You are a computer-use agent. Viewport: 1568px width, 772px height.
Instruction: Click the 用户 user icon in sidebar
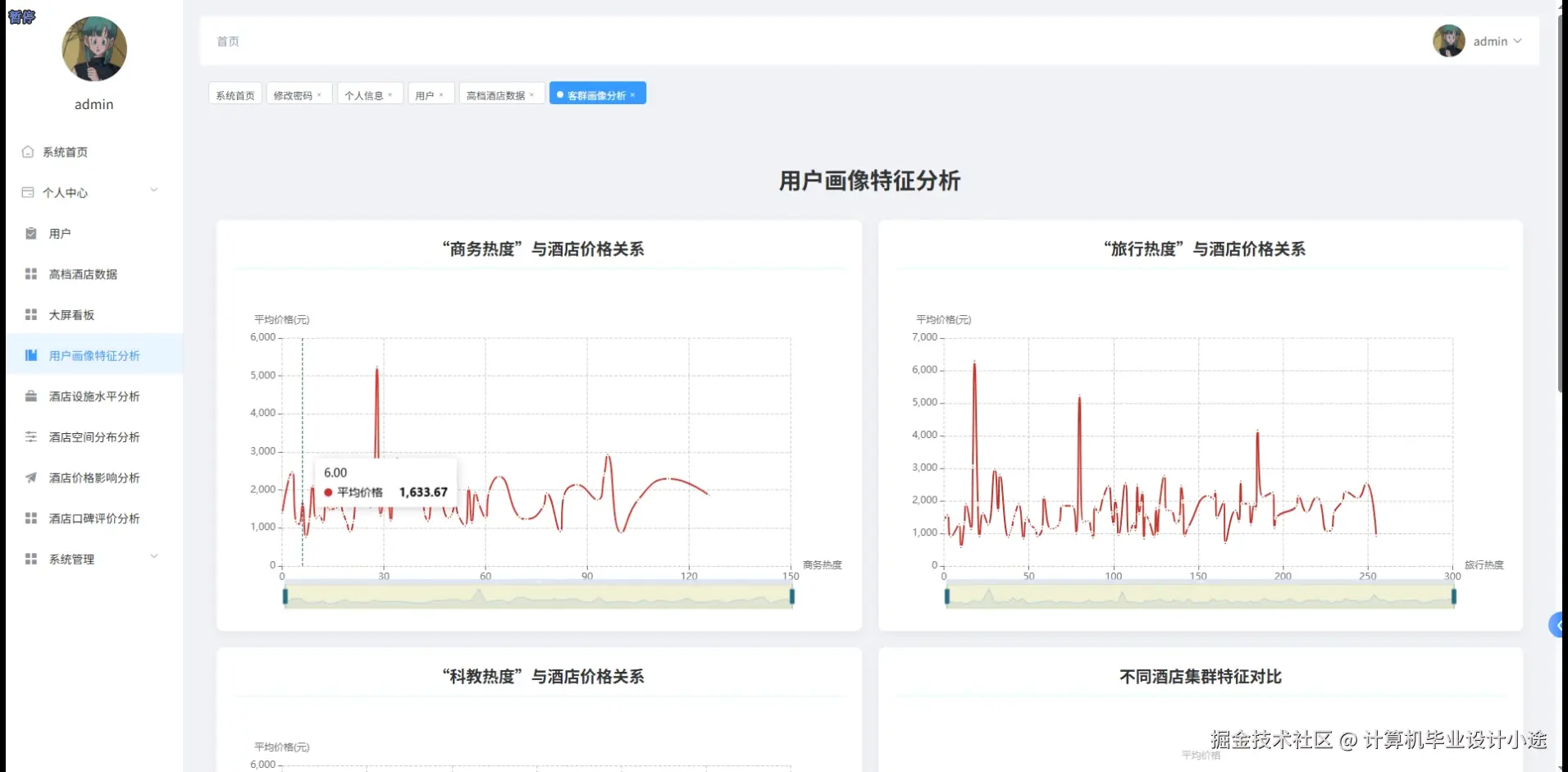point(29,233)
